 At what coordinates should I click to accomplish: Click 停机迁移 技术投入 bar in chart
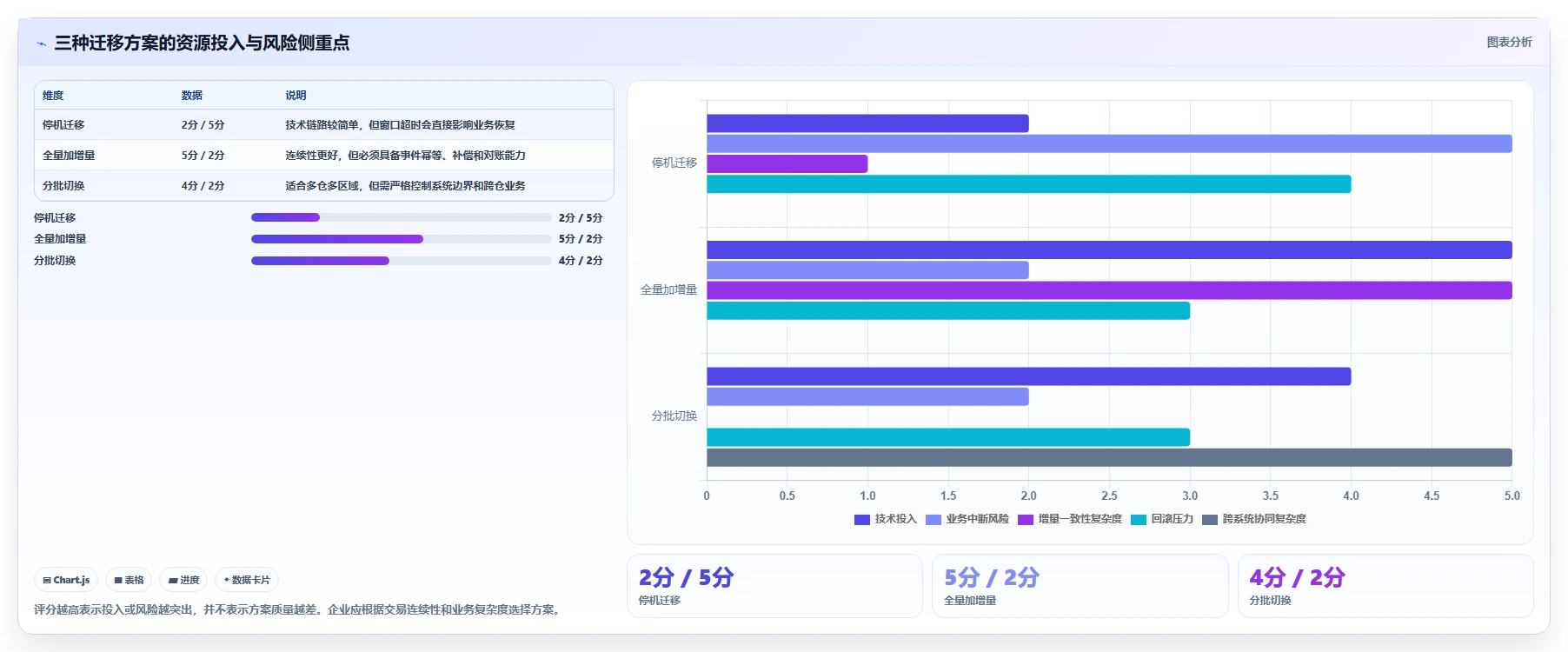tap(867, 123)
